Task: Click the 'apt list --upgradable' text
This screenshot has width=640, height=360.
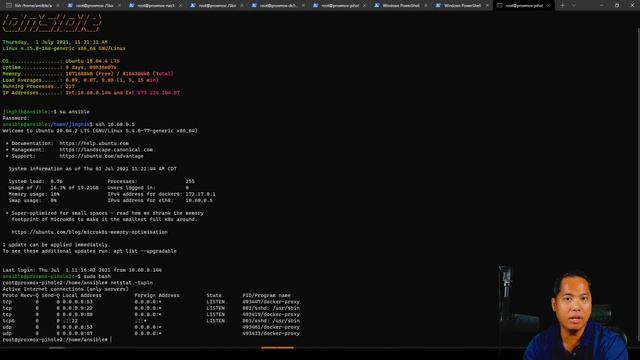Action: click(x=145, y=251)
